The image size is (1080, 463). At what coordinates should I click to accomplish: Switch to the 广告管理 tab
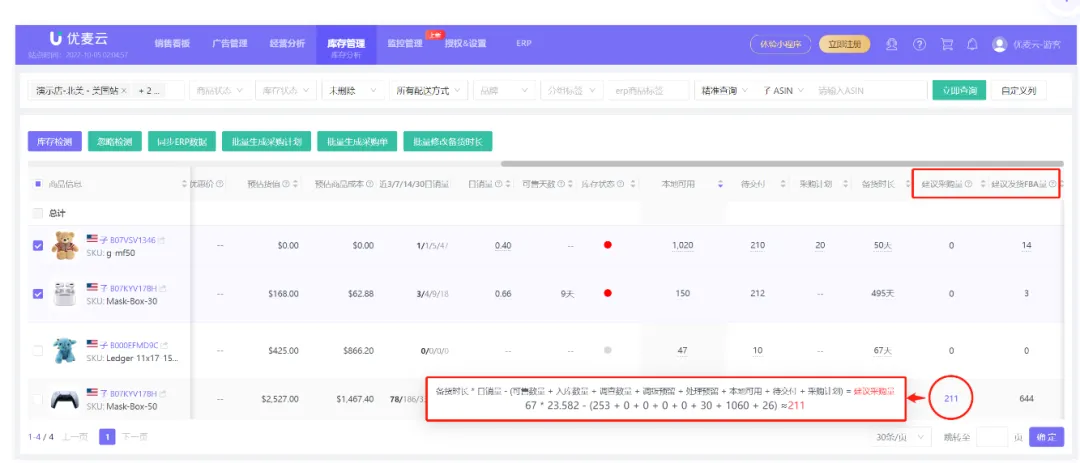point(230,44)
